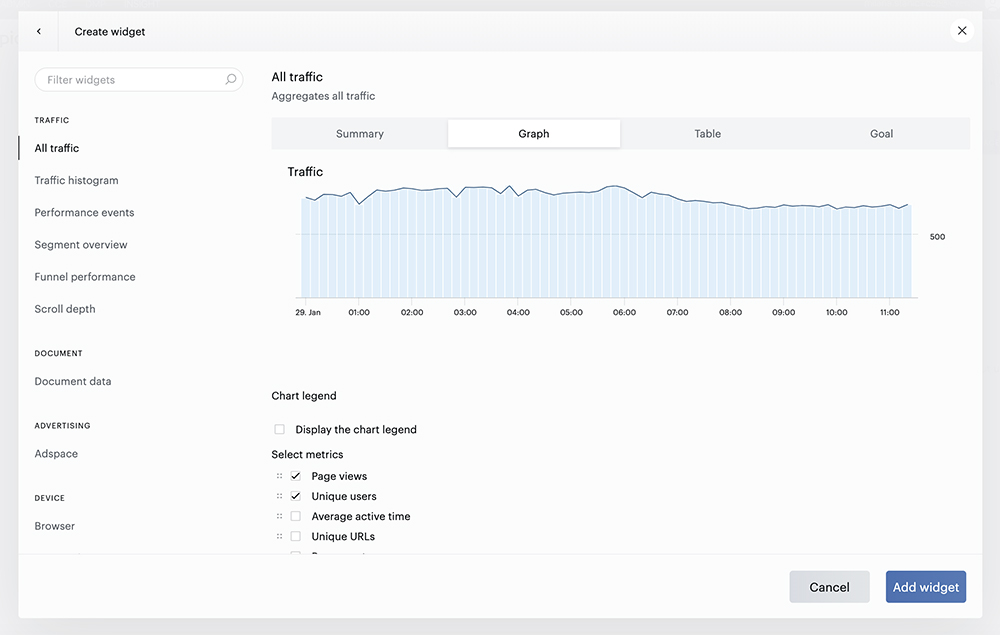This screenshot has height=635, width=1000.
Task: Click the Cancel button
Action: coord(829,587)
